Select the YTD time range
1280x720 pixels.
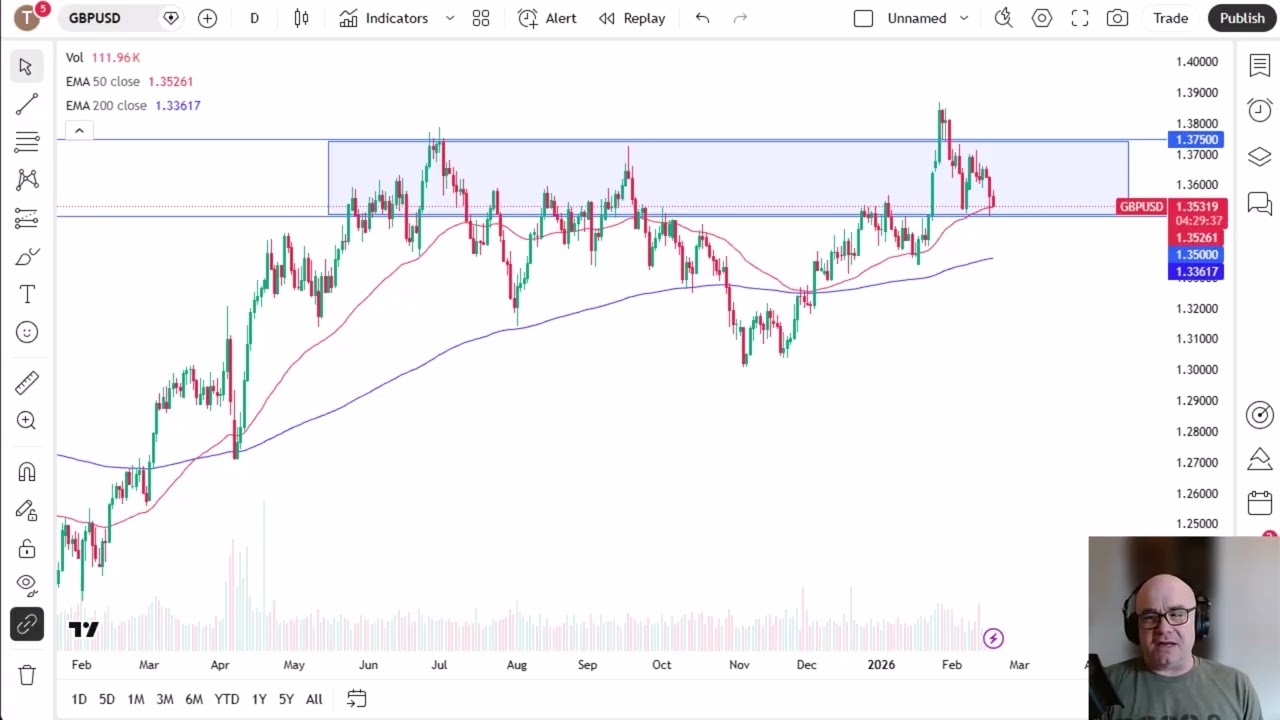pyautogui.click(x=227, y=699)
